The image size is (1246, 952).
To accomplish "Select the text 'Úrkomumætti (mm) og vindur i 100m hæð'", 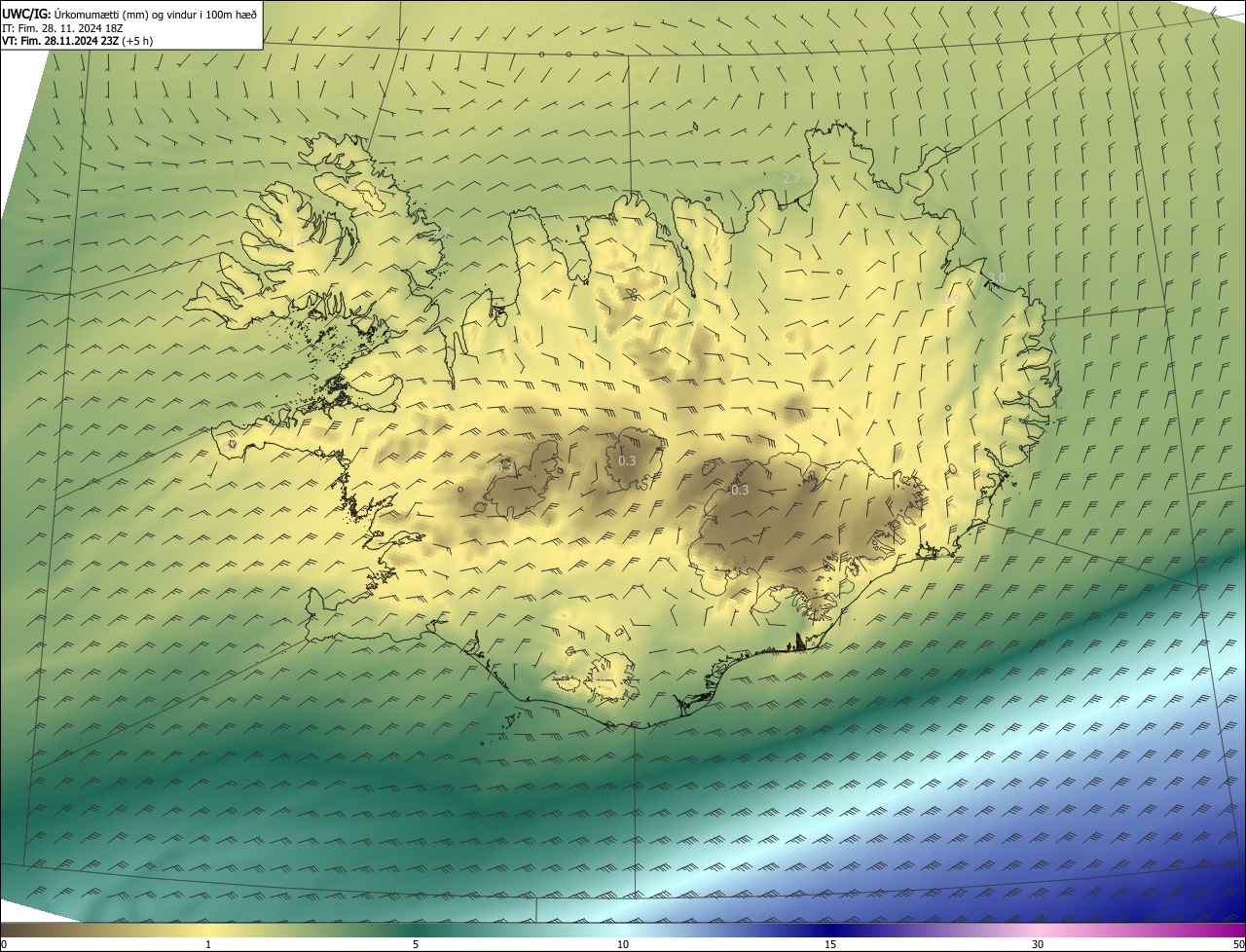I will [156, 14].
